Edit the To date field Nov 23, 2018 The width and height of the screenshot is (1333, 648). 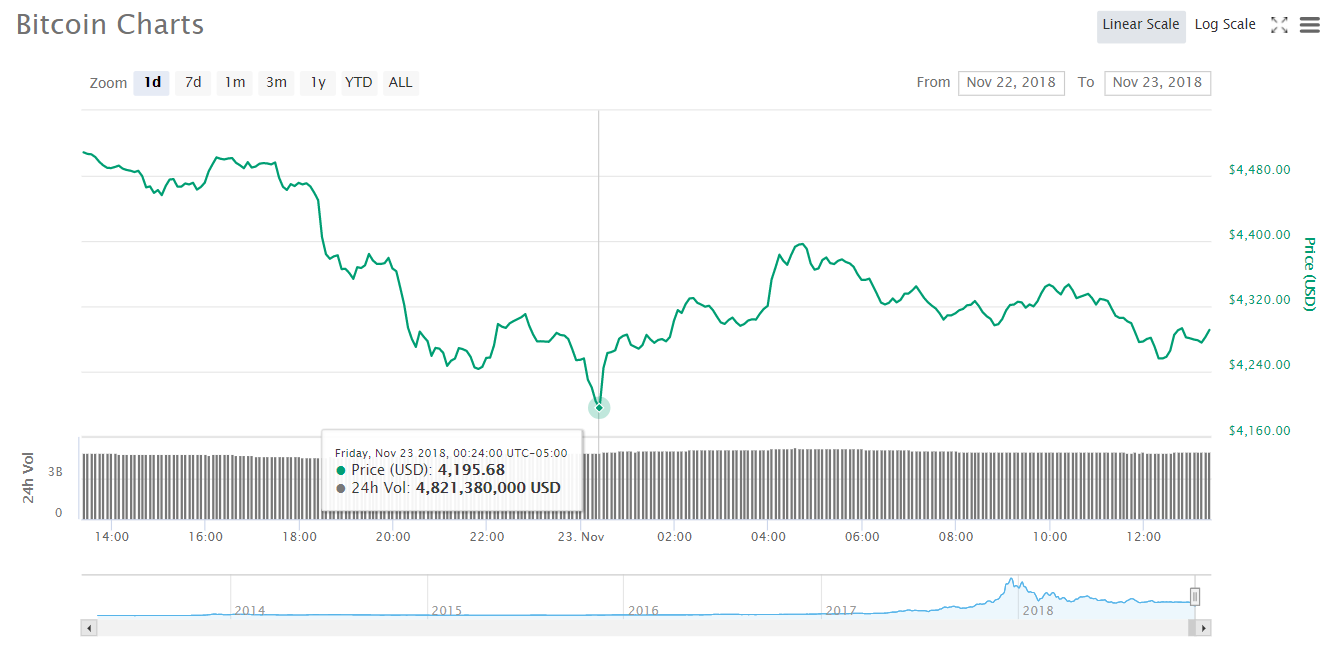point(1157,82)
